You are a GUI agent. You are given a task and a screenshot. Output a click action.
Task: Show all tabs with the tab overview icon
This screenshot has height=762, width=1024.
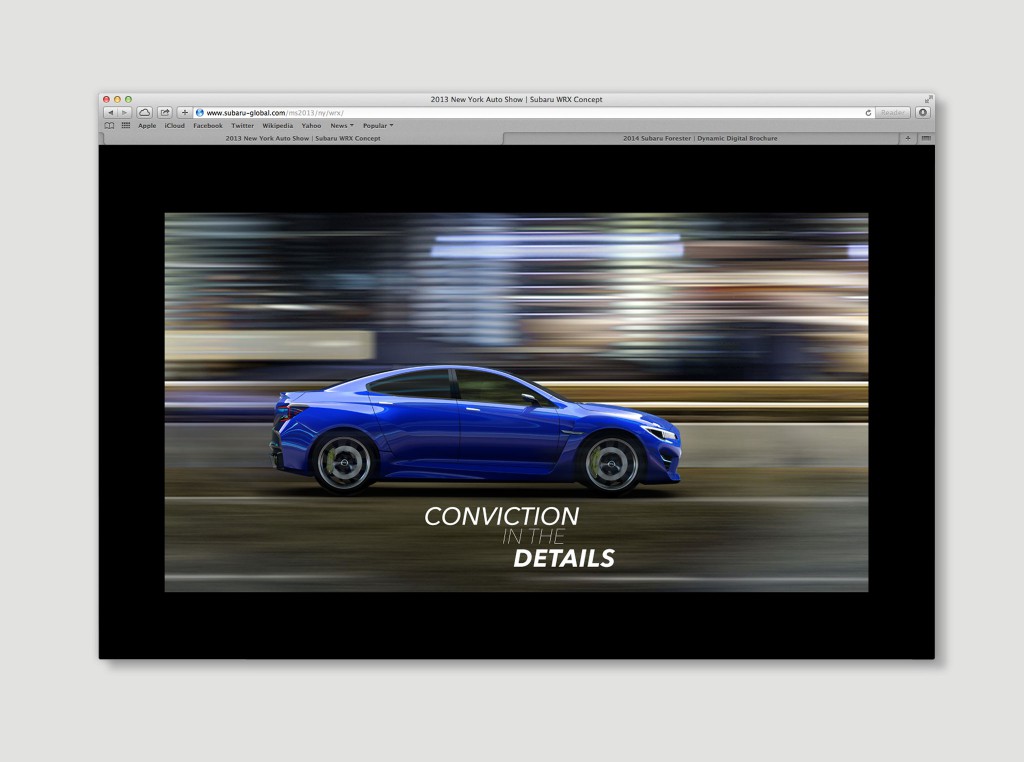coord(925,138)
